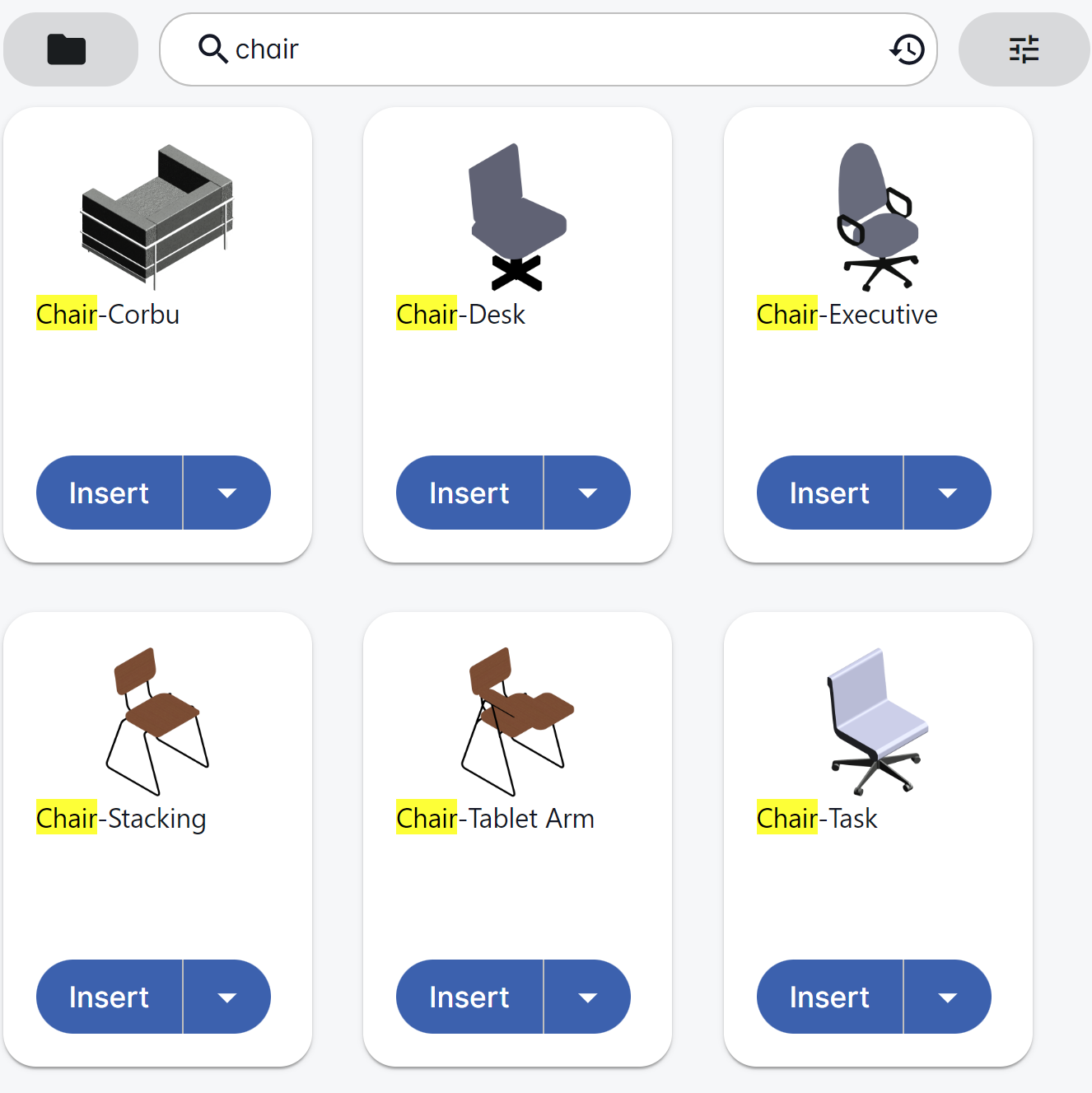
Task: Select the Chair-Desk thumbnail image
Action: 517,217
